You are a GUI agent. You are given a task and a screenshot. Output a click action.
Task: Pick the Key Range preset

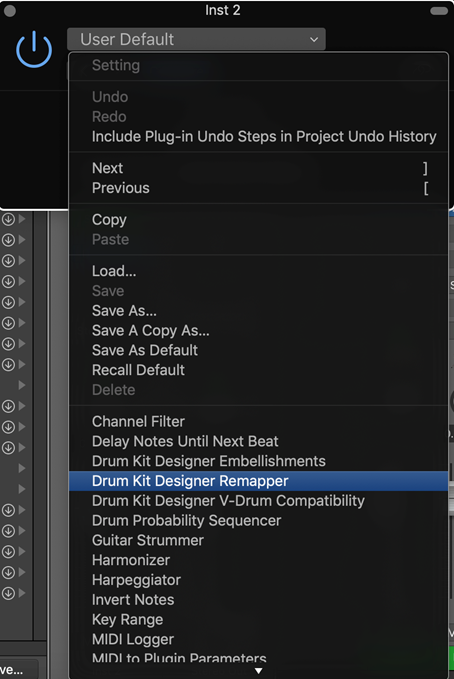coord(259,620)
